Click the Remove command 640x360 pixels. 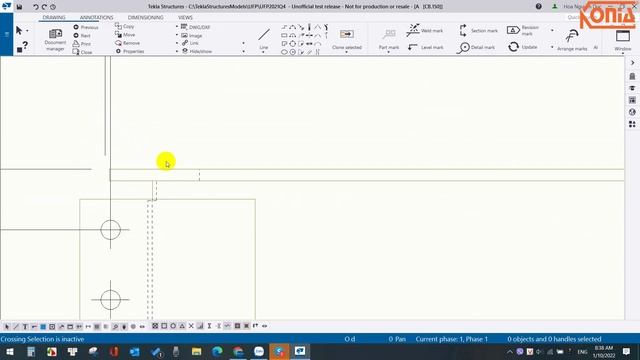pos(127,43)
